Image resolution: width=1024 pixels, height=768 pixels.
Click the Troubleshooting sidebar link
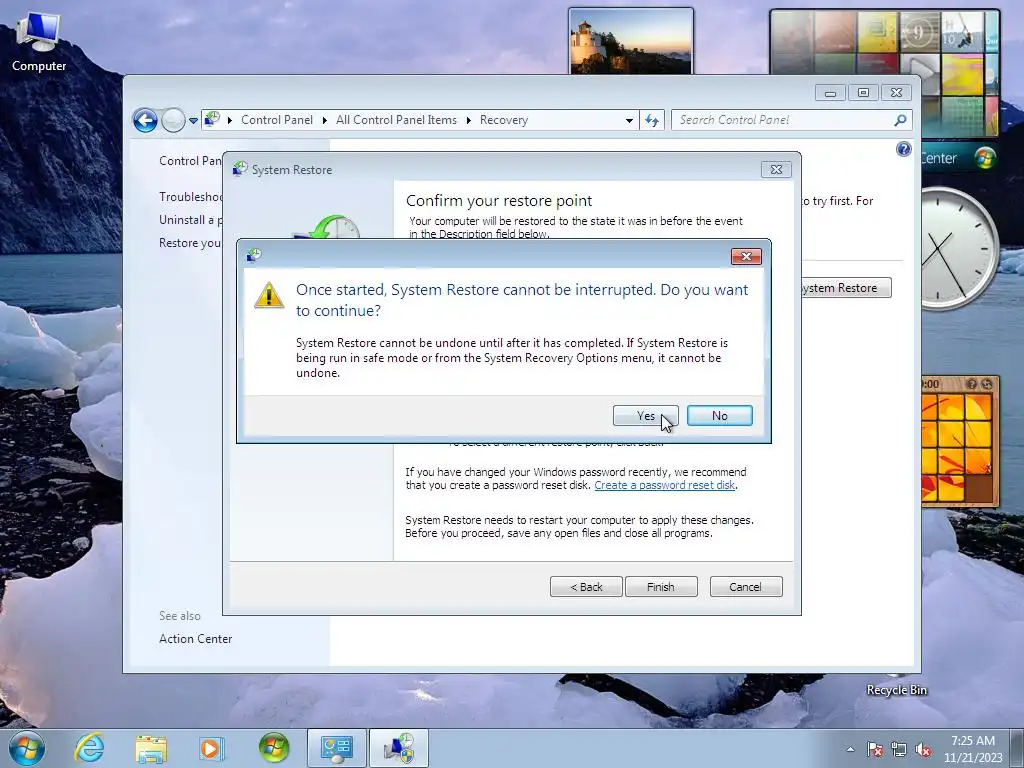[191, 197]
